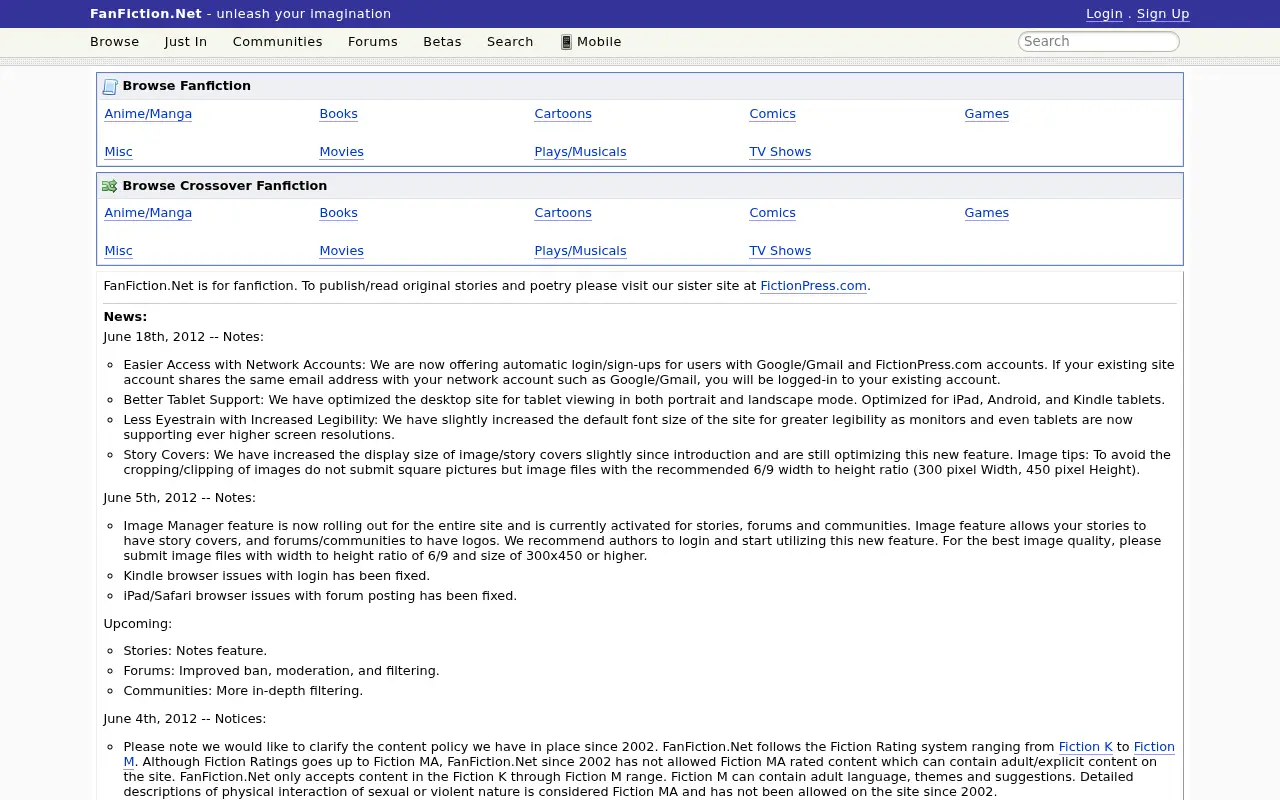This screenshot has width=1280, height=800.
Task: Open the Search menu item in the navigation bar
Action: pos(510,42)
